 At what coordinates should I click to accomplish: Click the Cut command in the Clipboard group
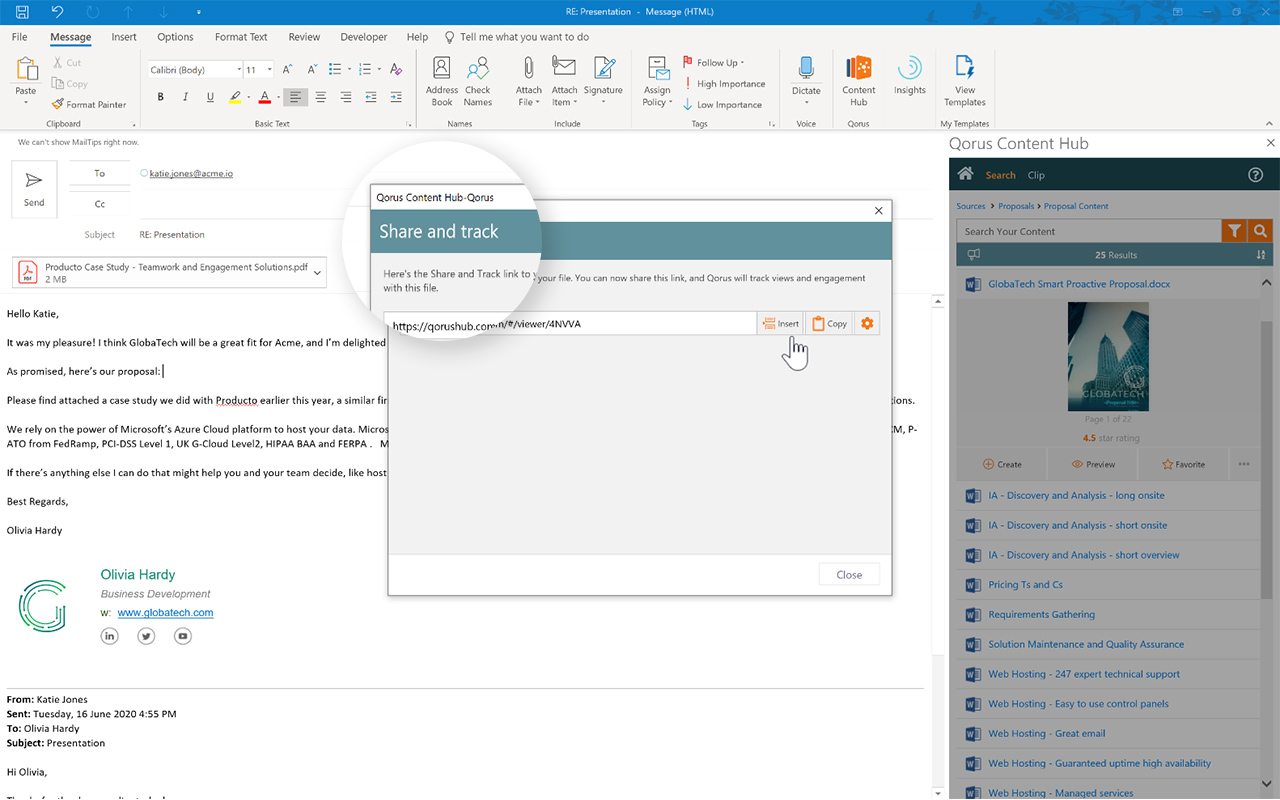(x=67, y=63)
